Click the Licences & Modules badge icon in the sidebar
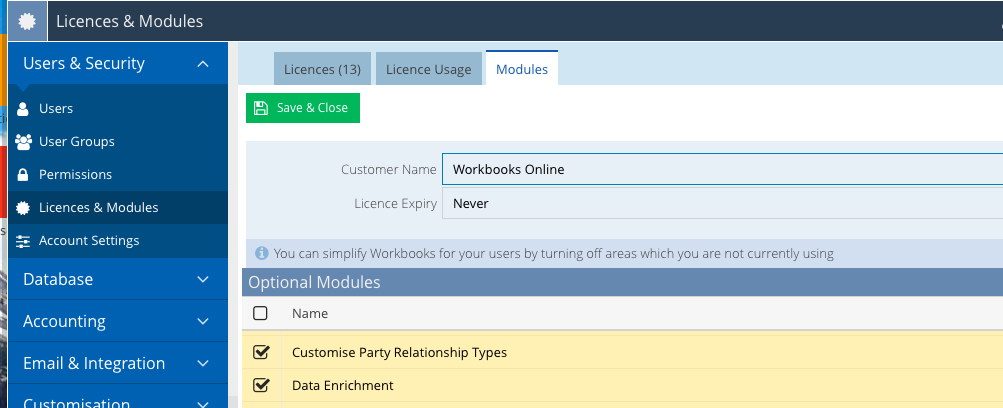The width and height of the screenshot is (1003, 408). (x=23, y=208)
